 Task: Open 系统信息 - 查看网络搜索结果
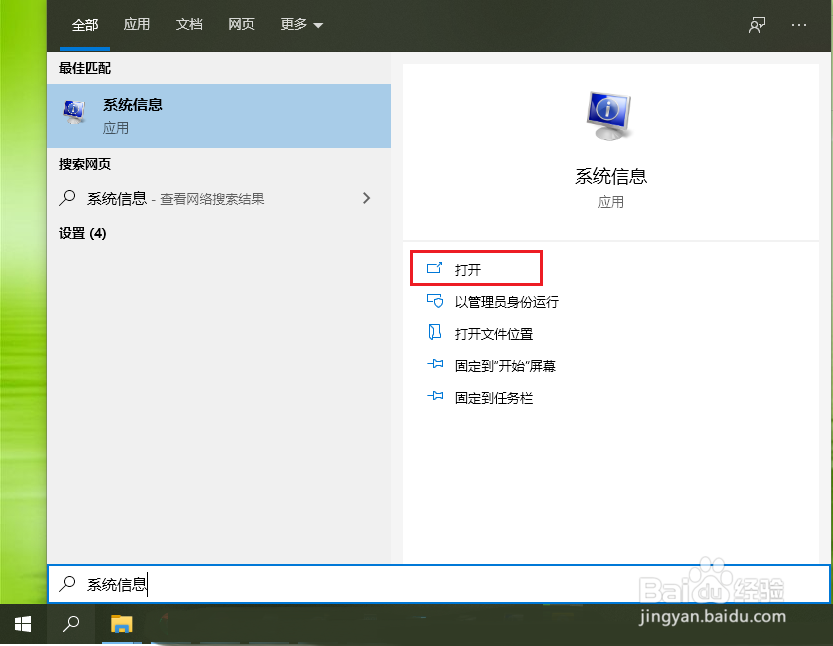coord(219,199)
